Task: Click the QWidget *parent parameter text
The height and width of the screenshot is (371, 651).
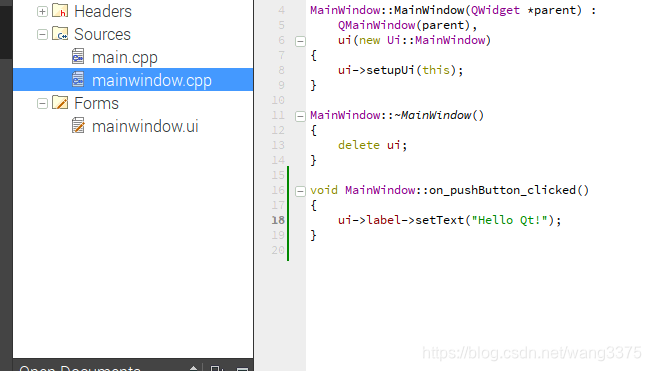Action: pyautogui.click(x=524, y=10)
